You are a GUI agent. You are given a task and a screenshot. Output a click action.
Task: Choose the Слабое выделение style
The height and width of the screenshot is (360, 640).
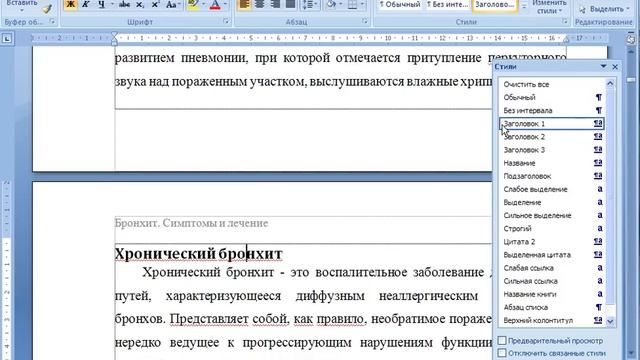point(551,189)
